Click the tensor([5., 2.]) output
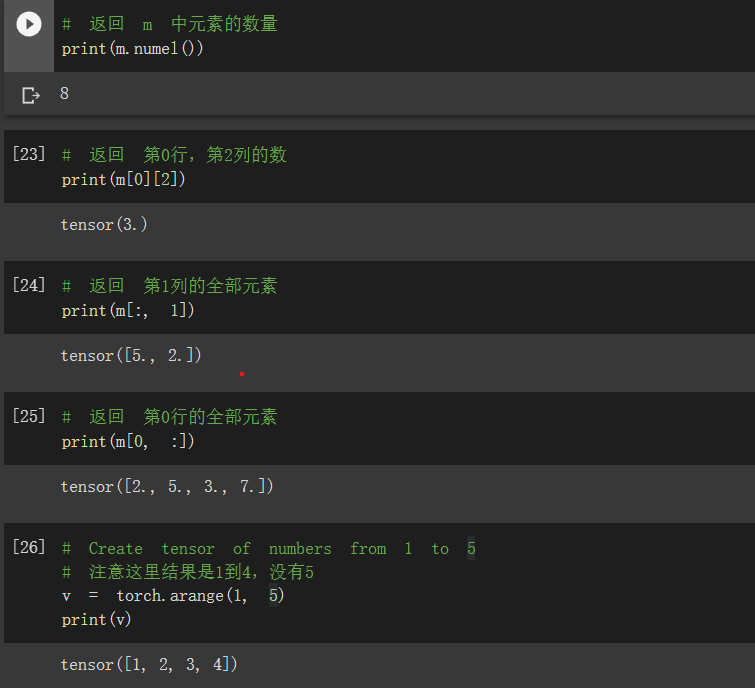 click(131, 356)
